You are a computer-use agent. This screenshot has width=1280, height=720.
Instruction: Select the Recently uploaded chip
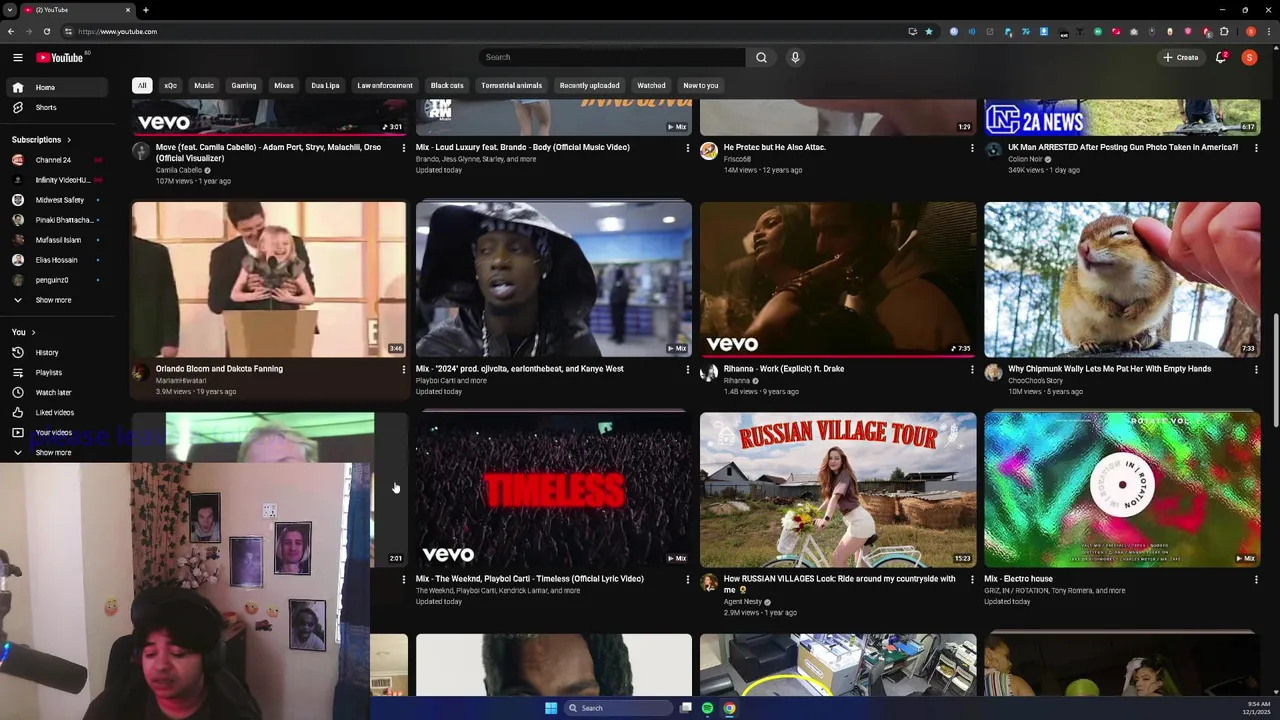589,85
